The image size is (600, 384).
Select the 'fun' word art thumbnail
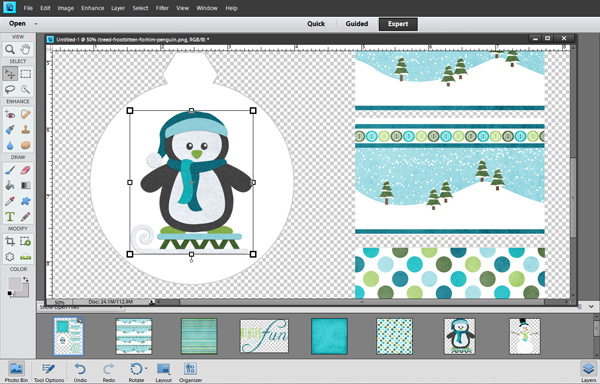264,336
